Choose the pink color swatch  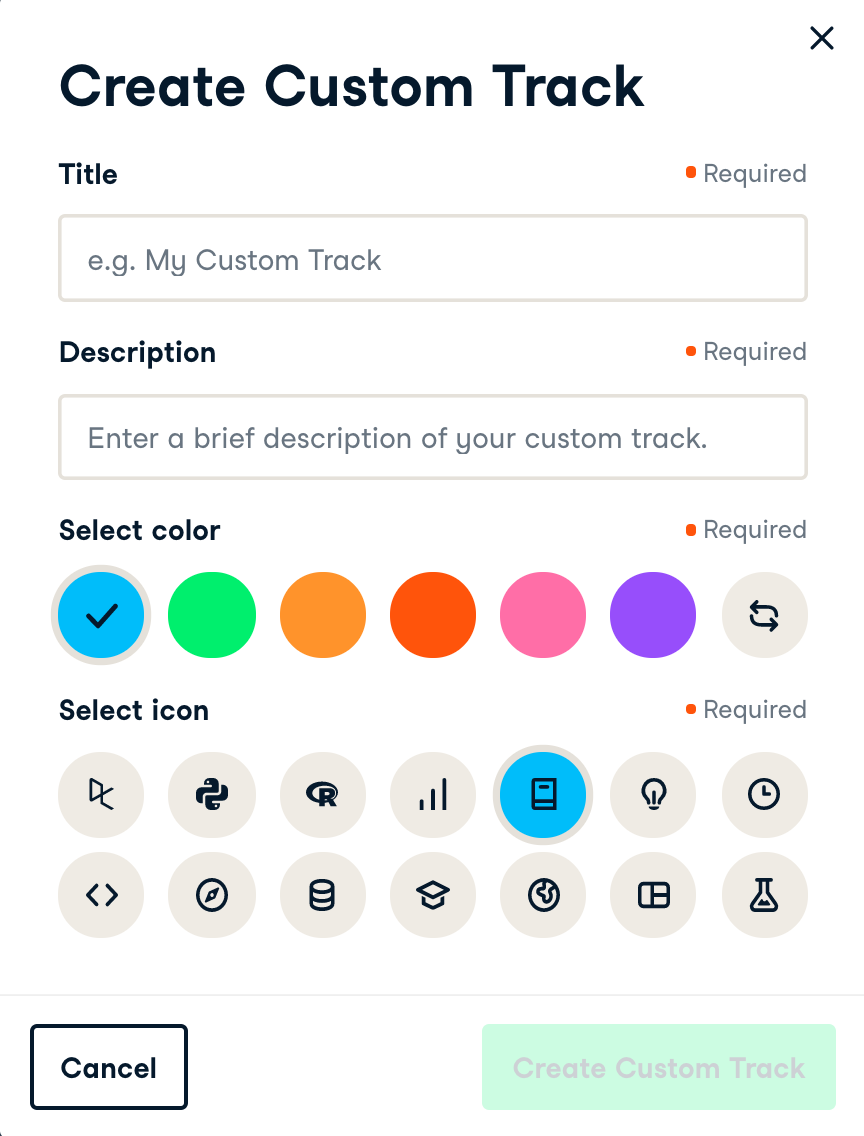click(x=543, y=615)
